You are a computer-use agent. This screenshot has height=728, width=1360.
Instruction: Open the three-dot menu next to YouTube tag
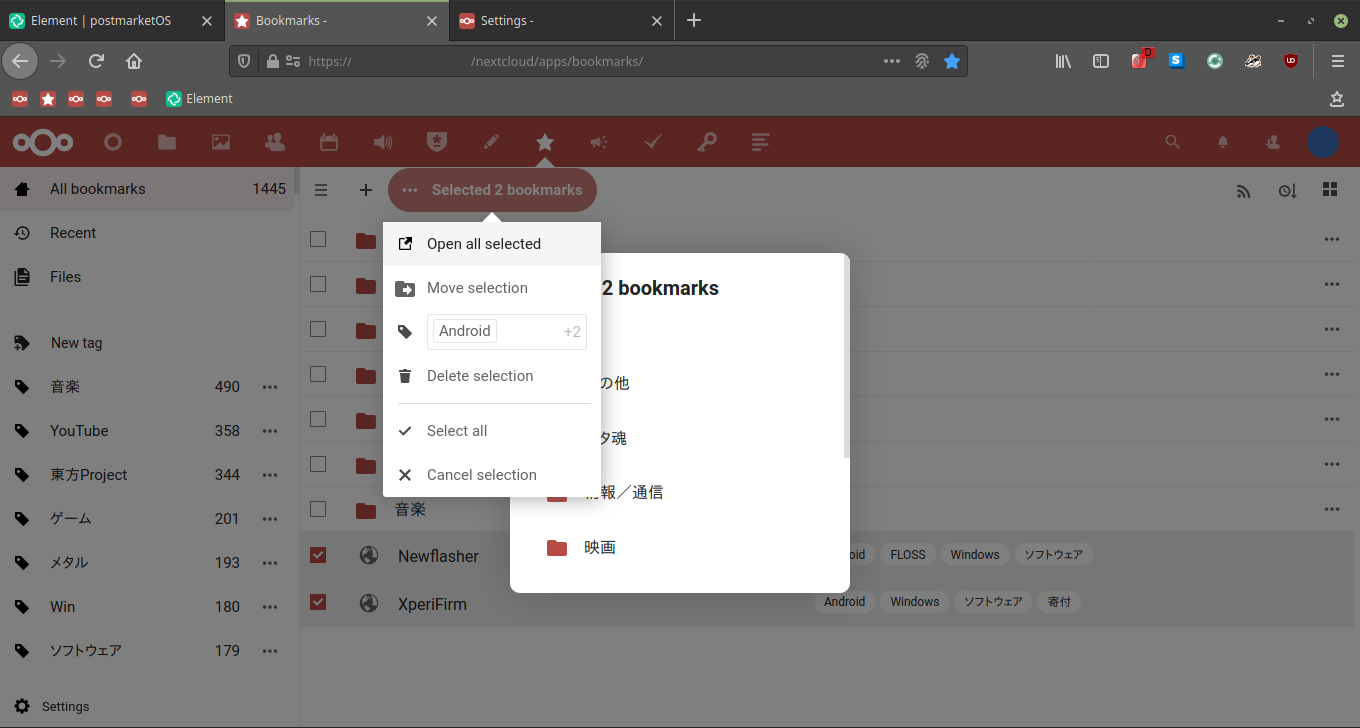point(270,430)
